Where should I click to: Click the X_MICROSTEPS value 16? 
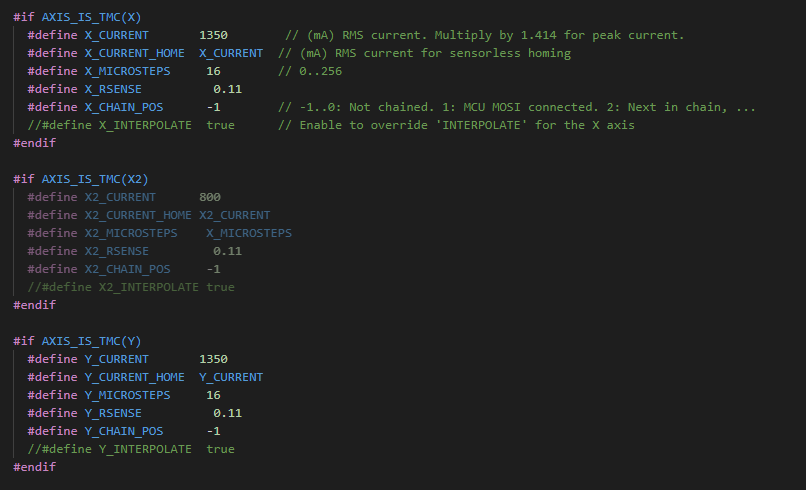213,71
